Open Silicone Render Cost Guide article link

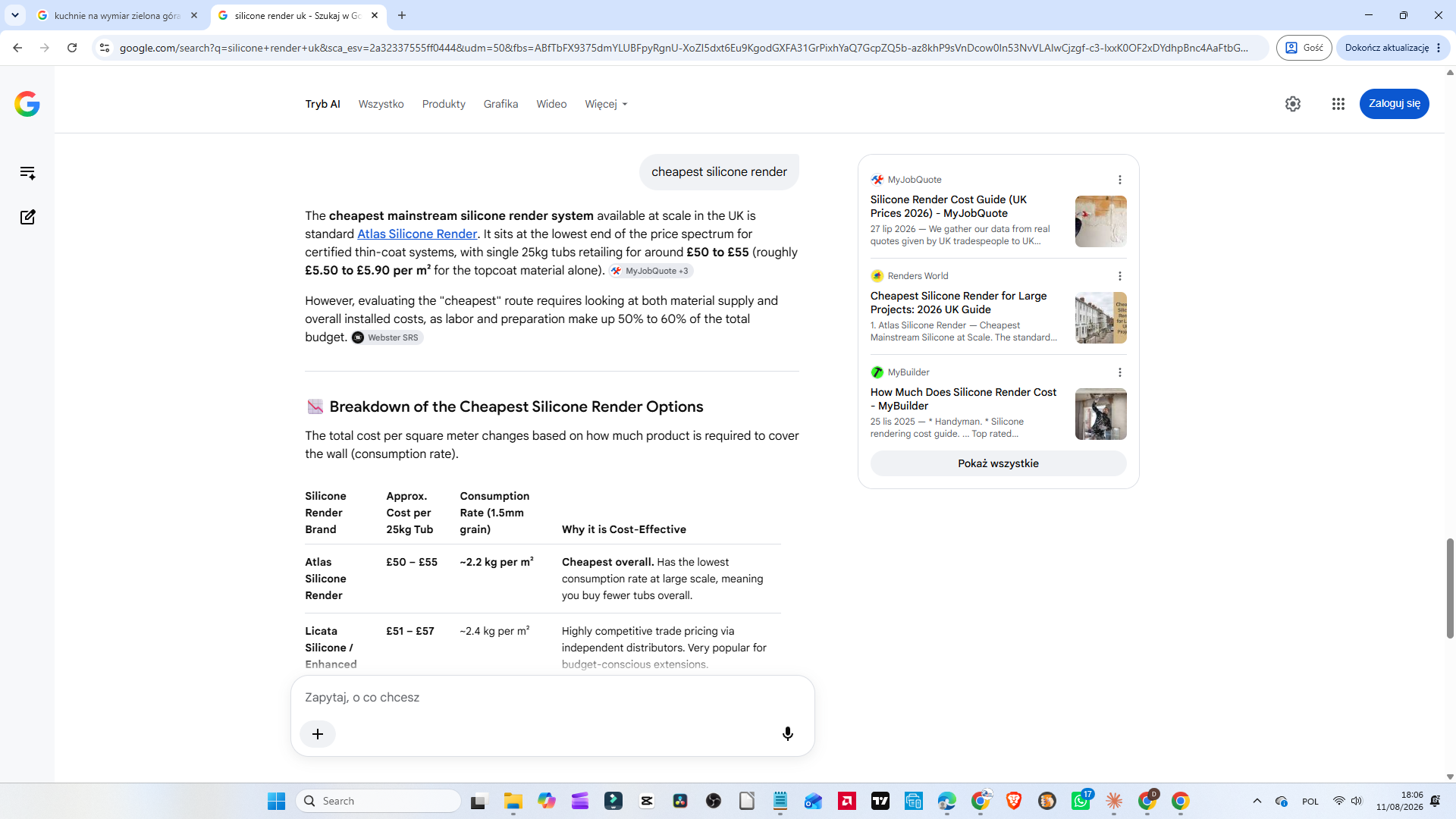(948, 206)
